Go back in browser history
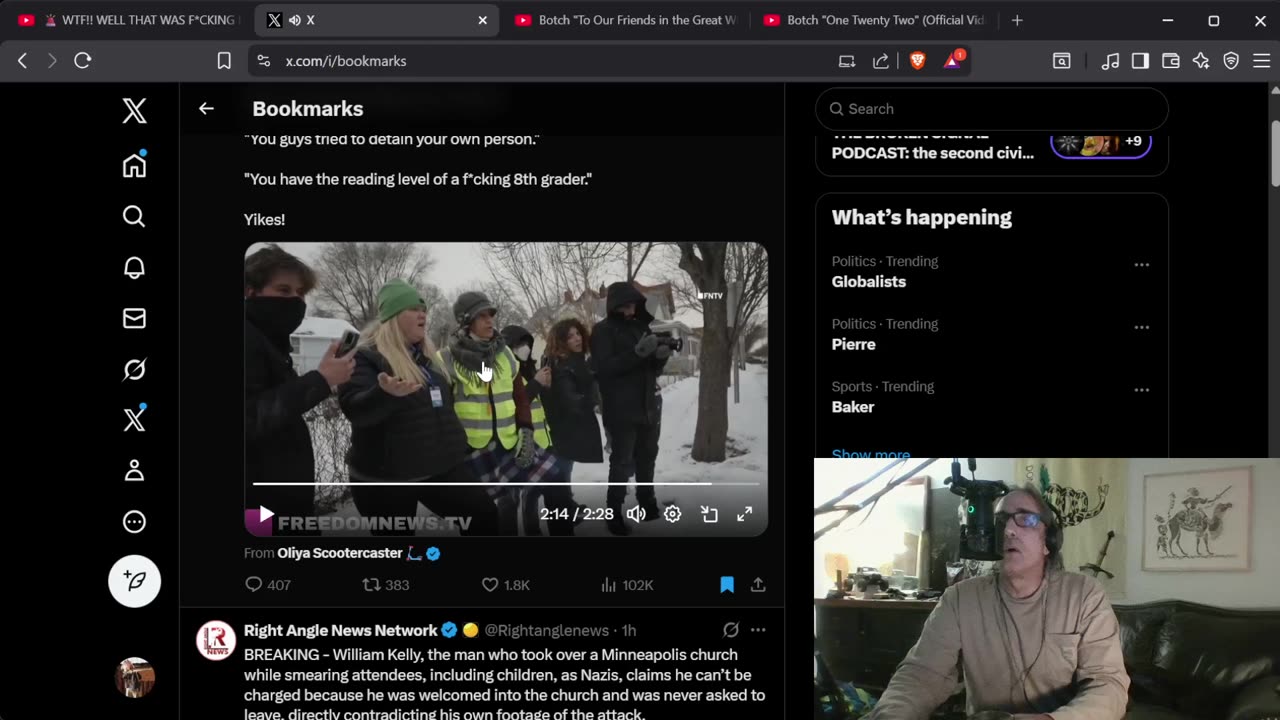Viewport: 1280px width, 720px height. click(22, 61)
